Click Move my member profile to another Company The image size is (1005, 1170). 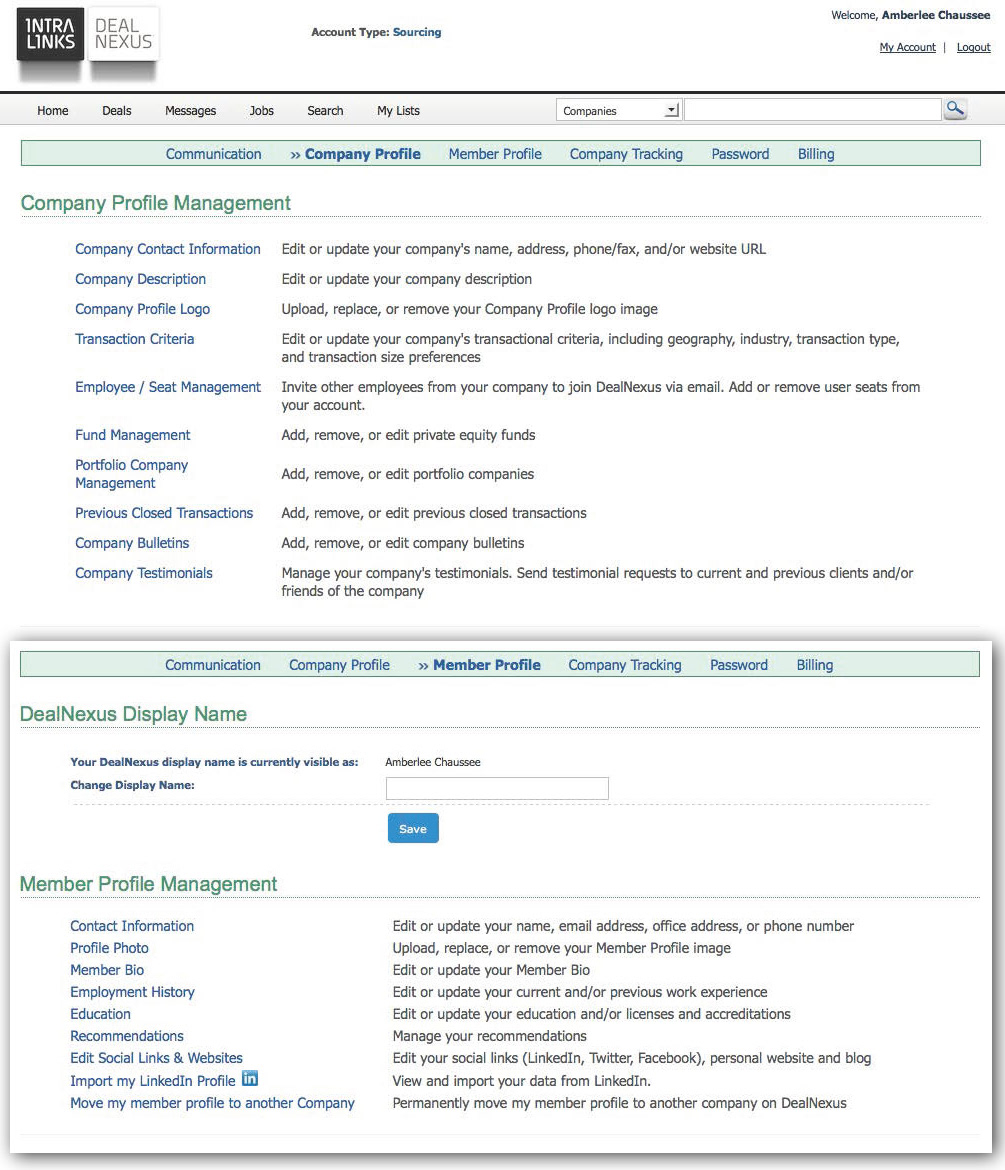pyautogui.click(x=213, y=1103)
